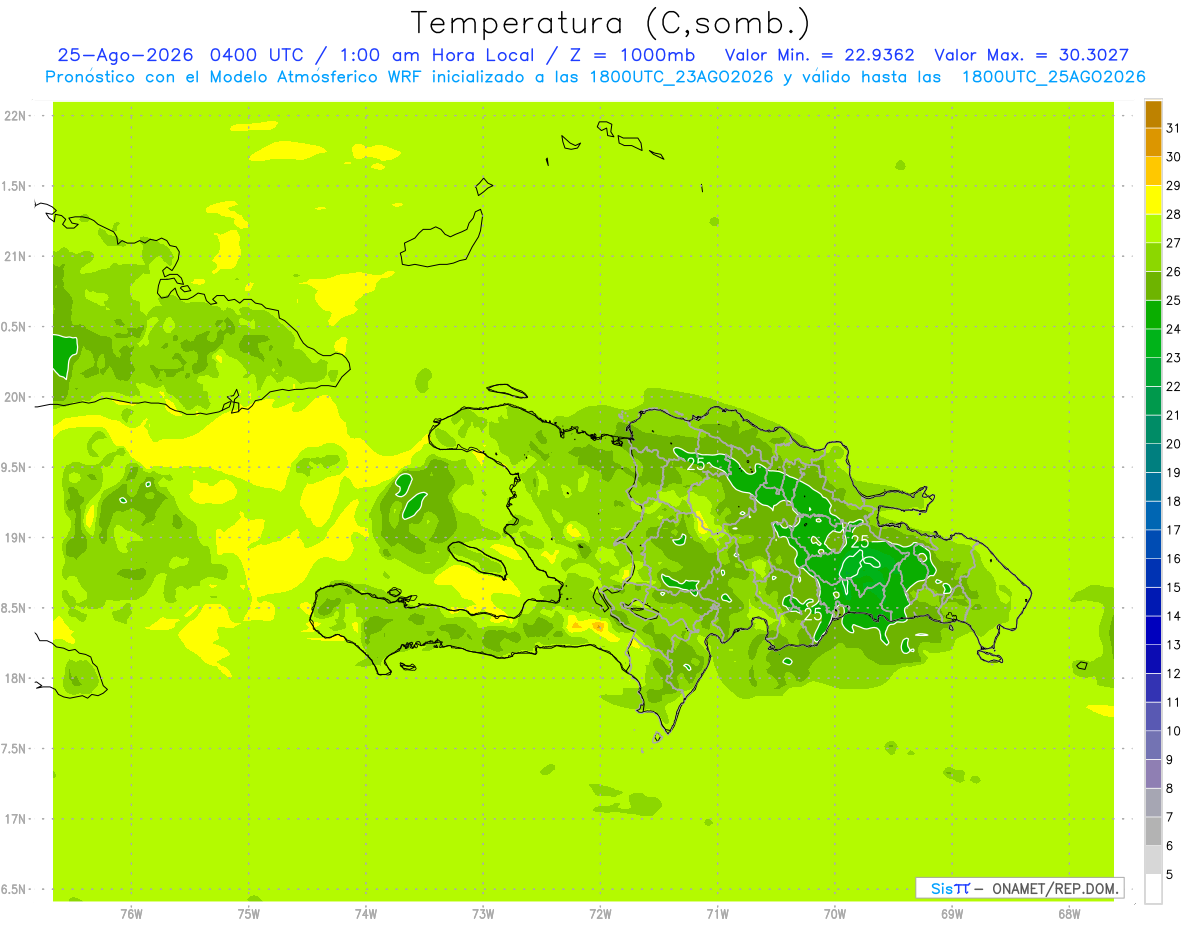
Task: Click the '1800UTC_25AGO2026' valid-until time
Action: [x=1053, y=77]
